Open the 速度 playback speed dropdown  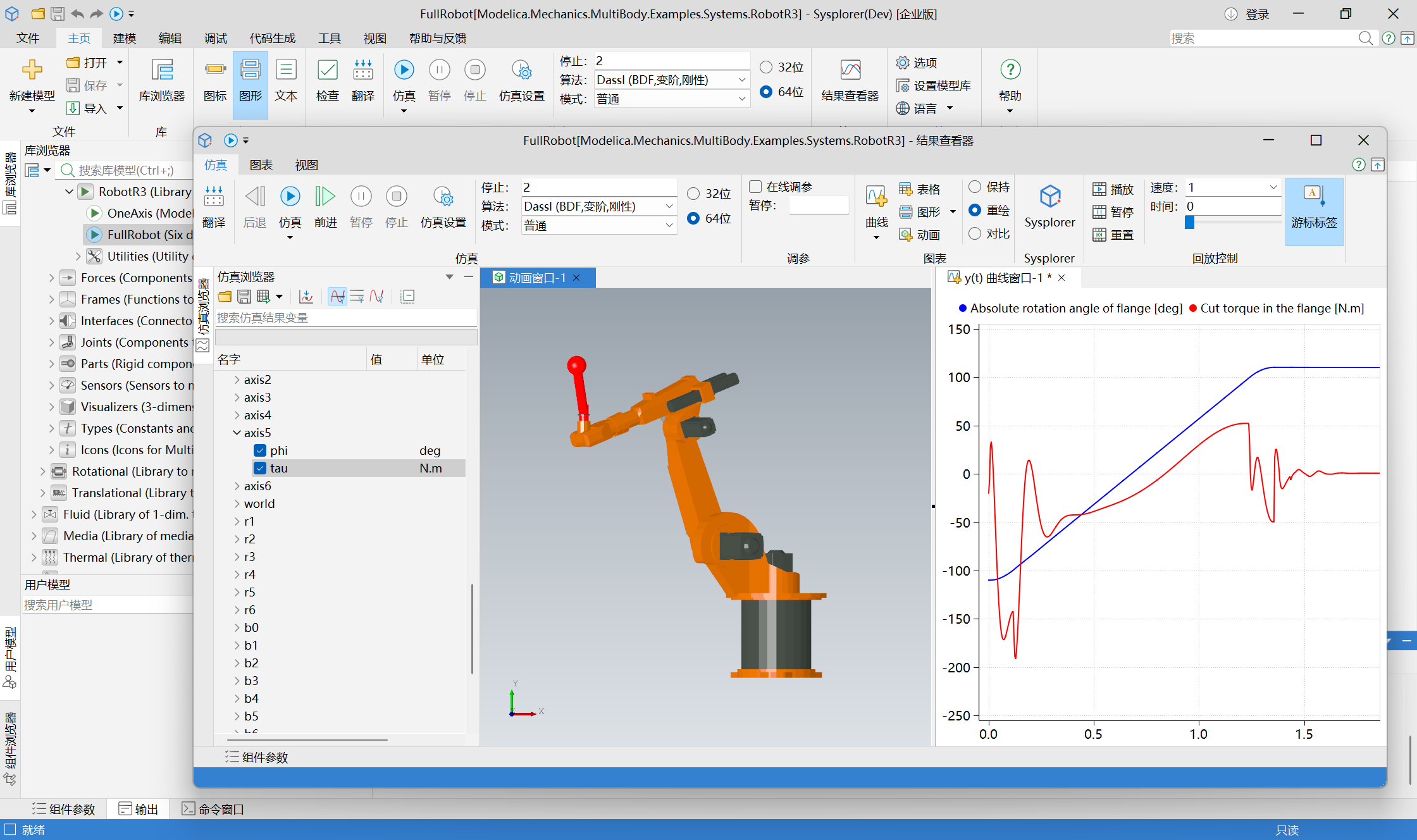coord(1273,187)
